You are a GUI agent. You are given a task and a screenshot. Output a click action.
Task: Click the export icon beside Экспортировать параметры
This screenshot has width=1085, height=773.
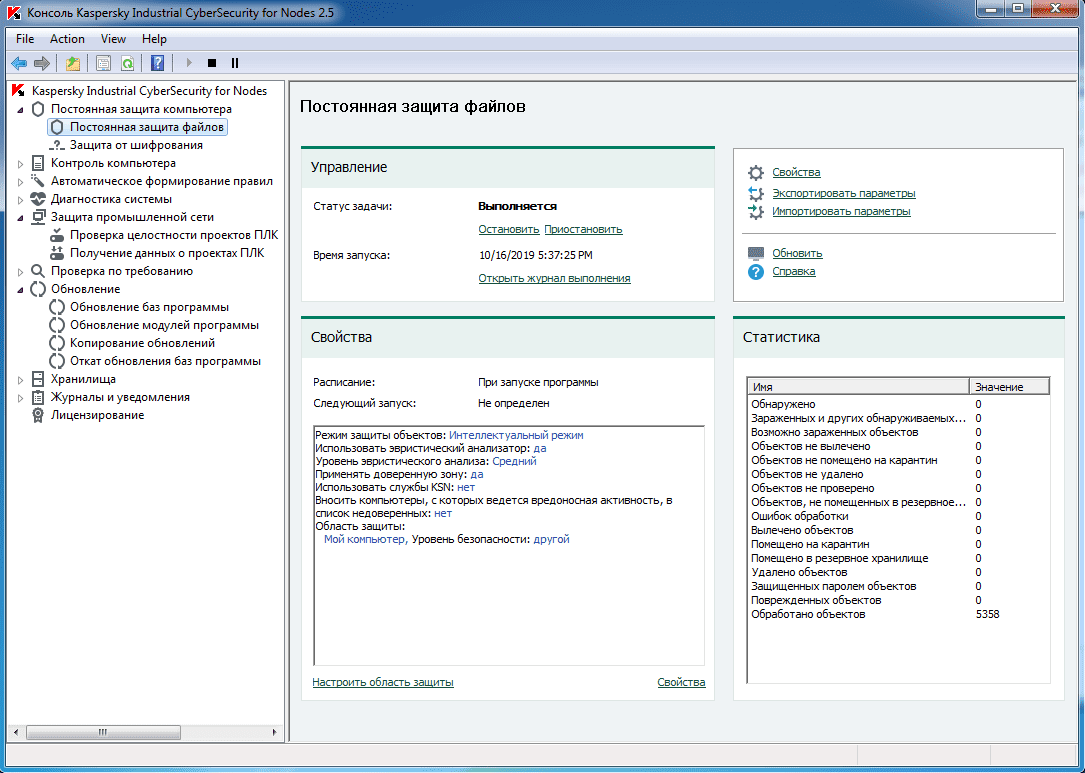pos(756,193)
